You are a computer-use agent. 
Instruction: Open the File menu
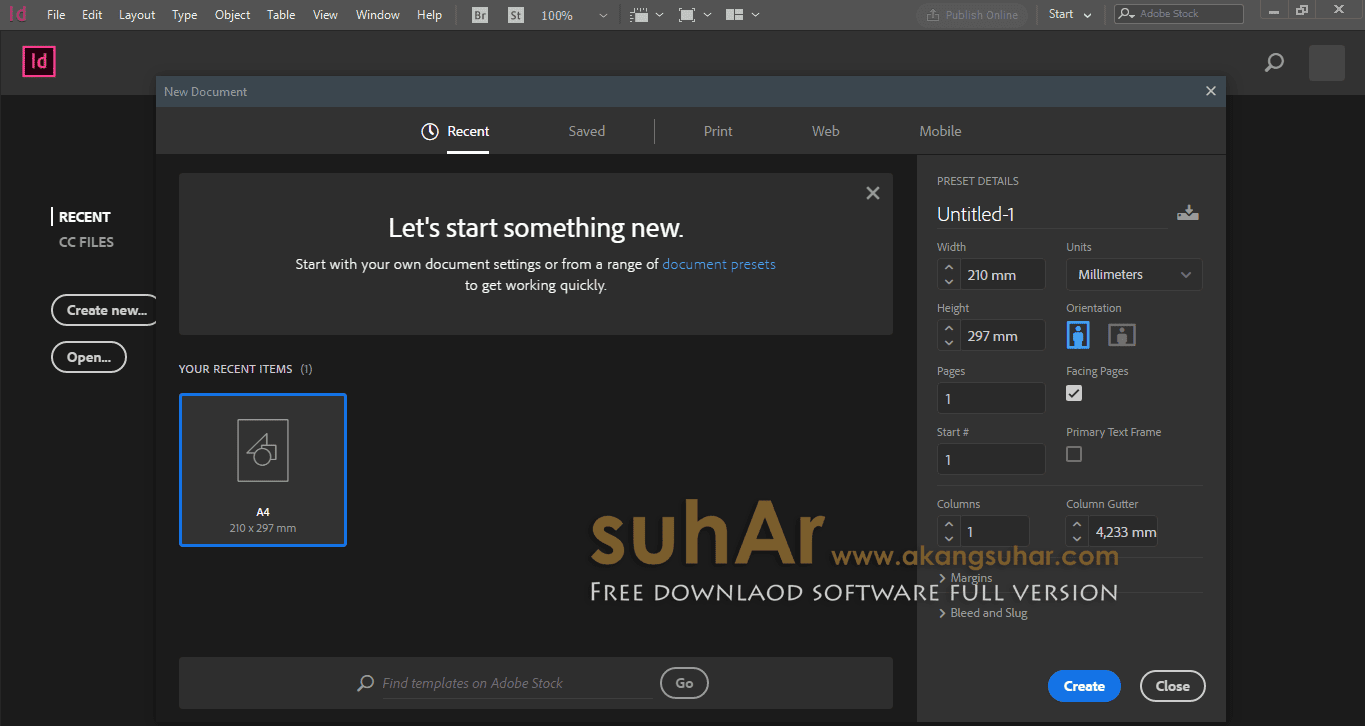[56, 15]
